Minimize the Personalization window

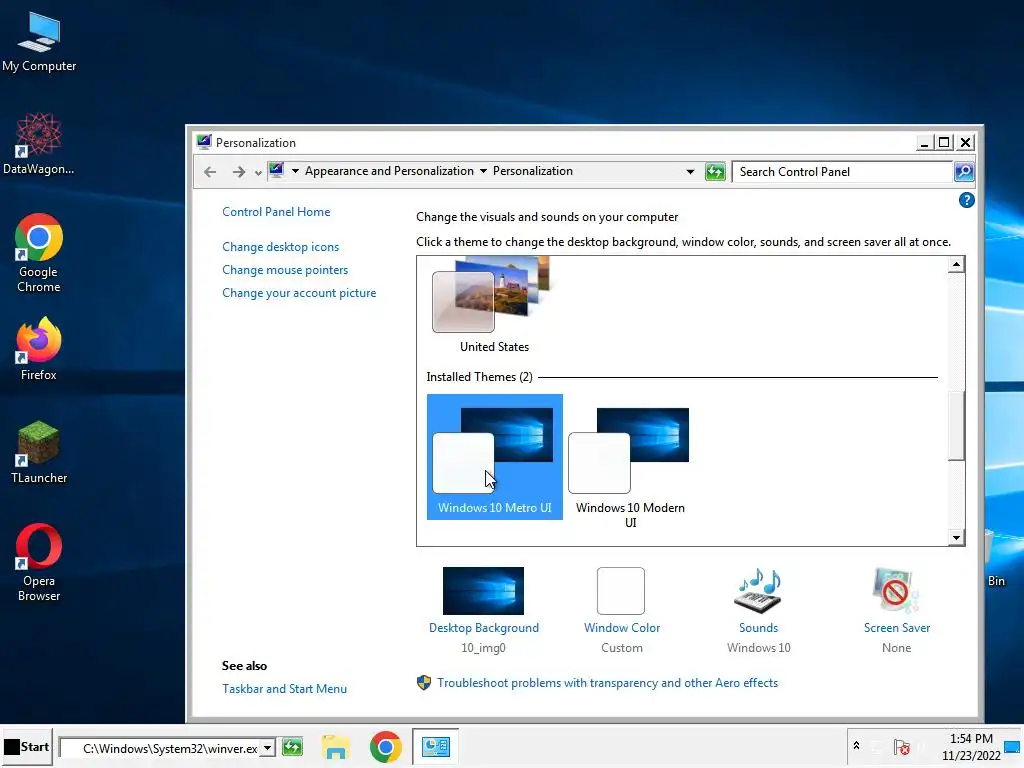923,142
